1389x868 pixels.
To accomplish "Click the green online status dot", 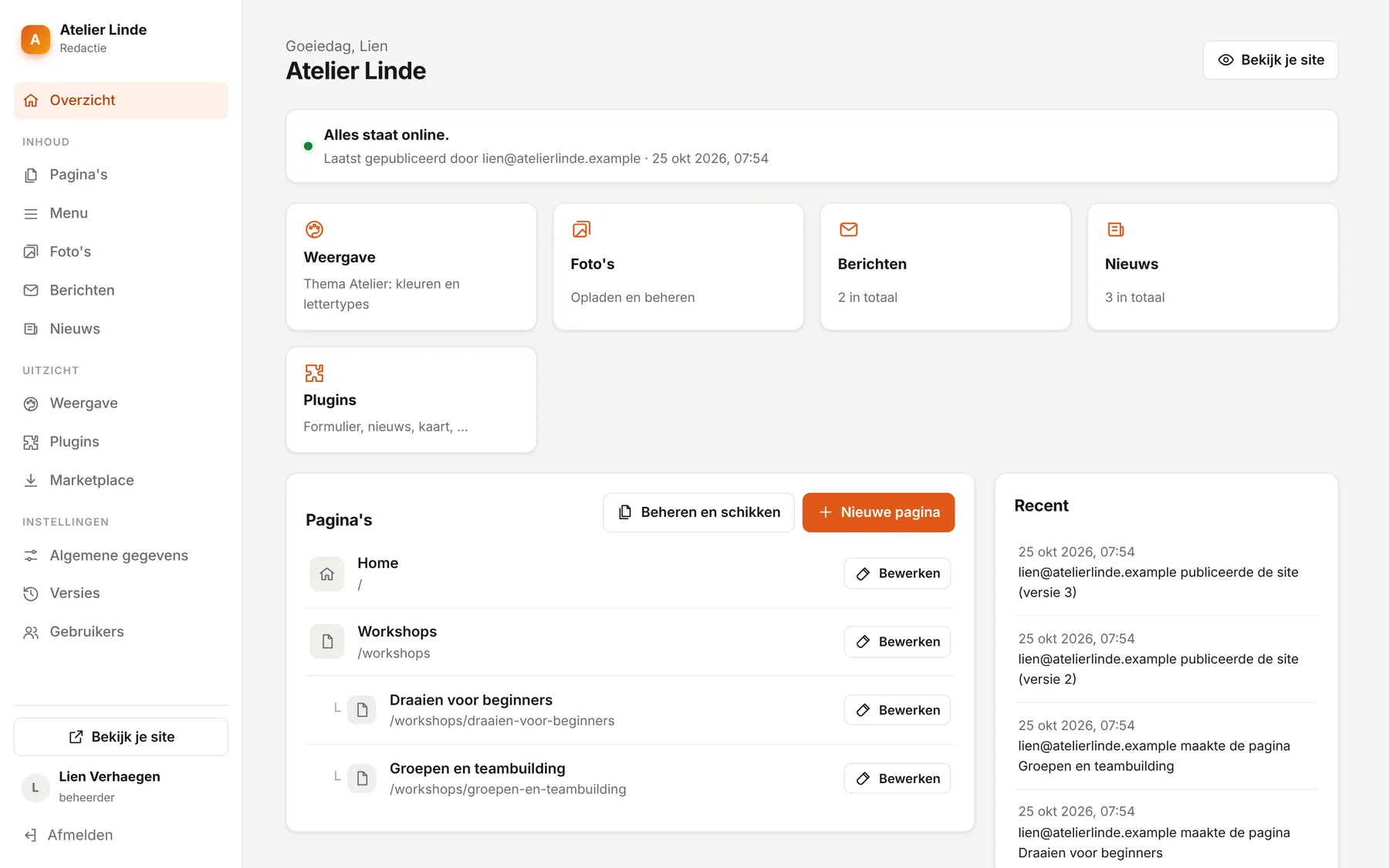I will [x=308, y=146].
